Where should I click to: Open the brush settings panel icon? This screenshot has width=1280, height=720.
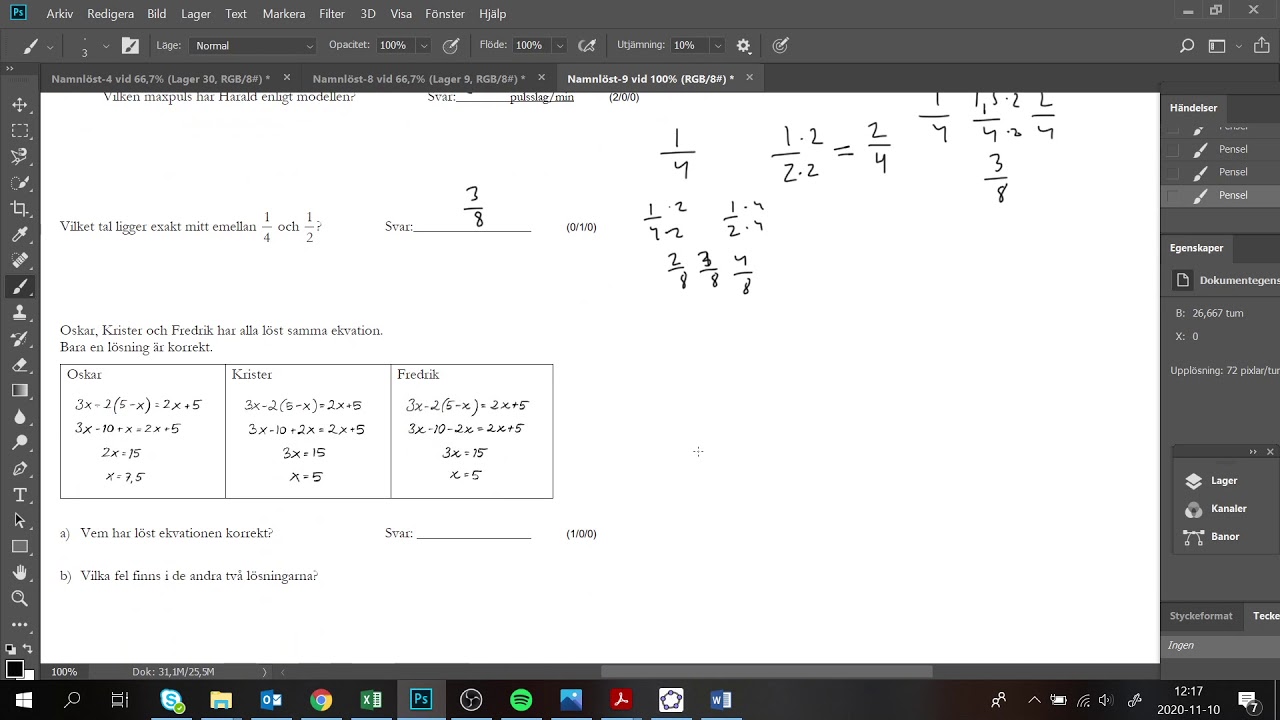point(131,45)
